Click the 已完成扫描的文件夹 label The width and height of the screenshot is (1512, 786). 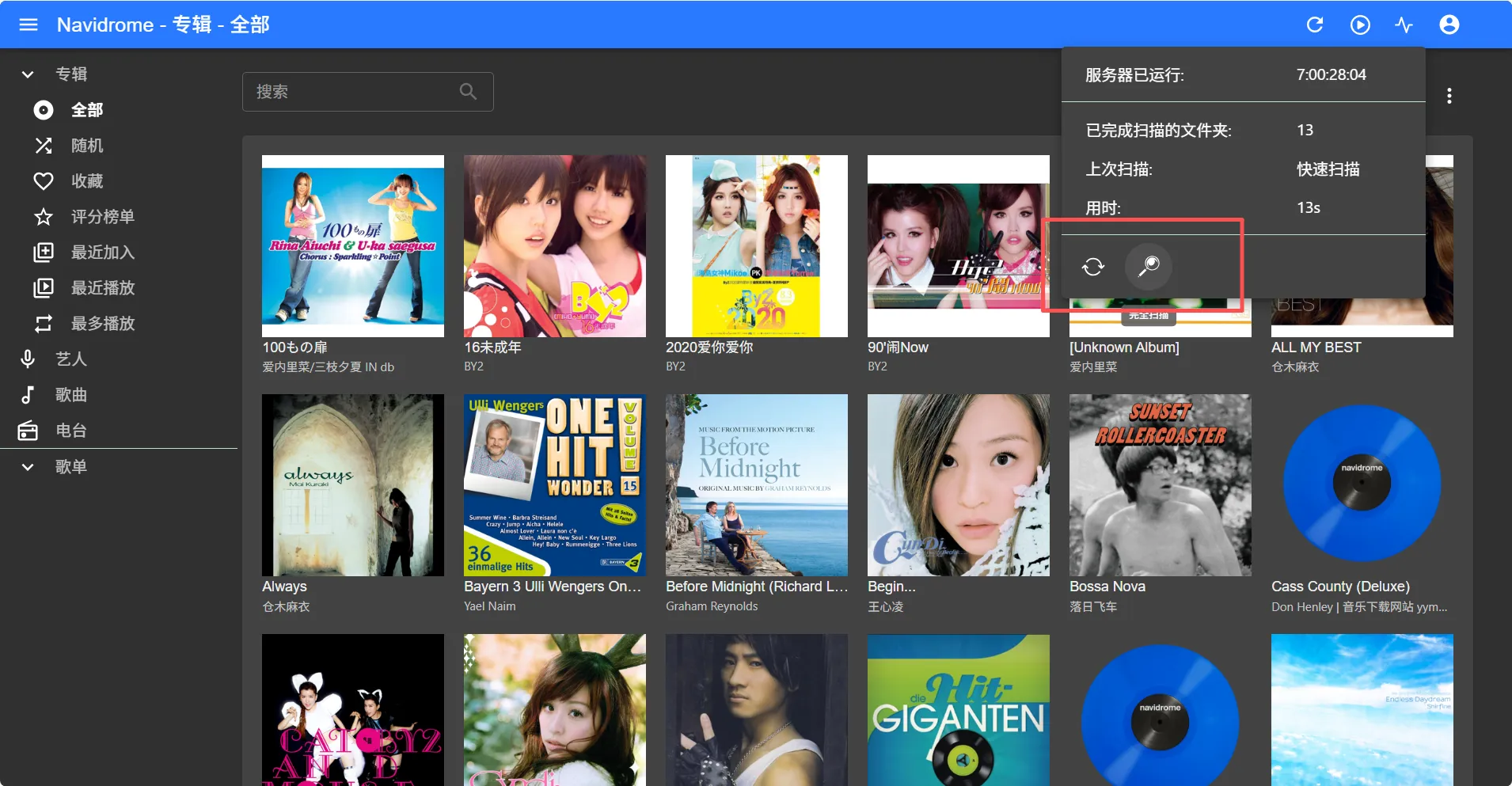pyautogui.click(x=1159, y=130)
